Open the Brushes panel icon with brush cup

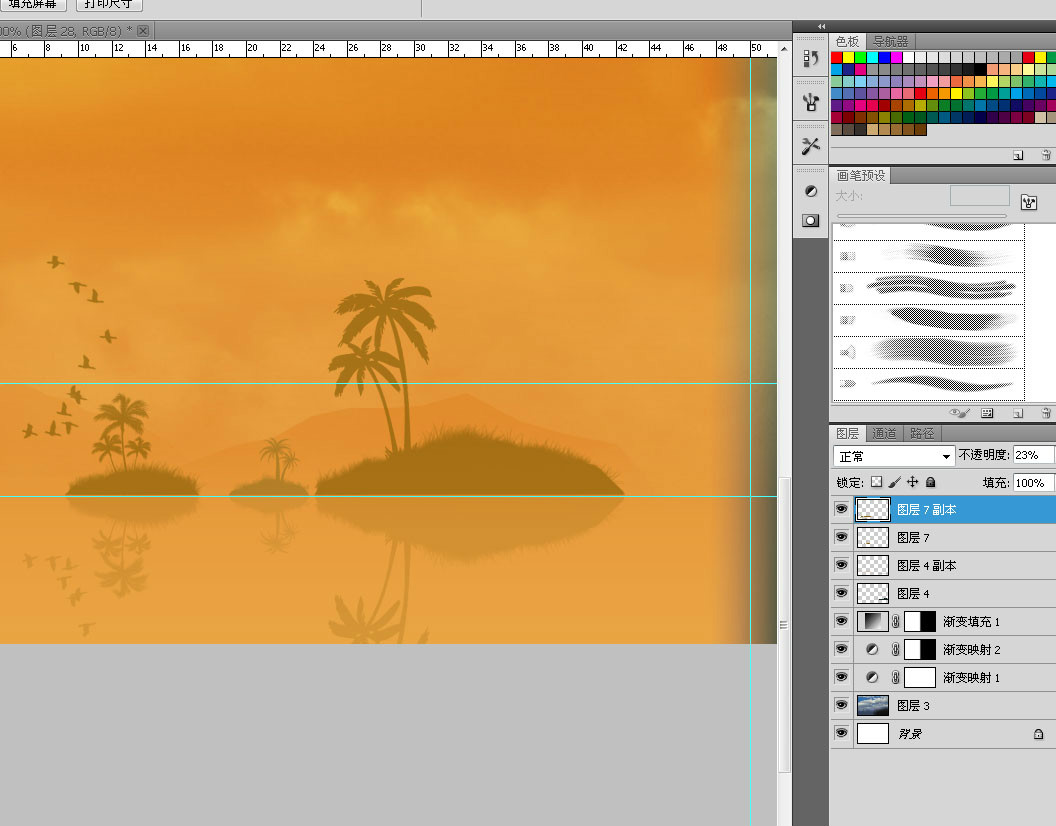coord(811,102)
